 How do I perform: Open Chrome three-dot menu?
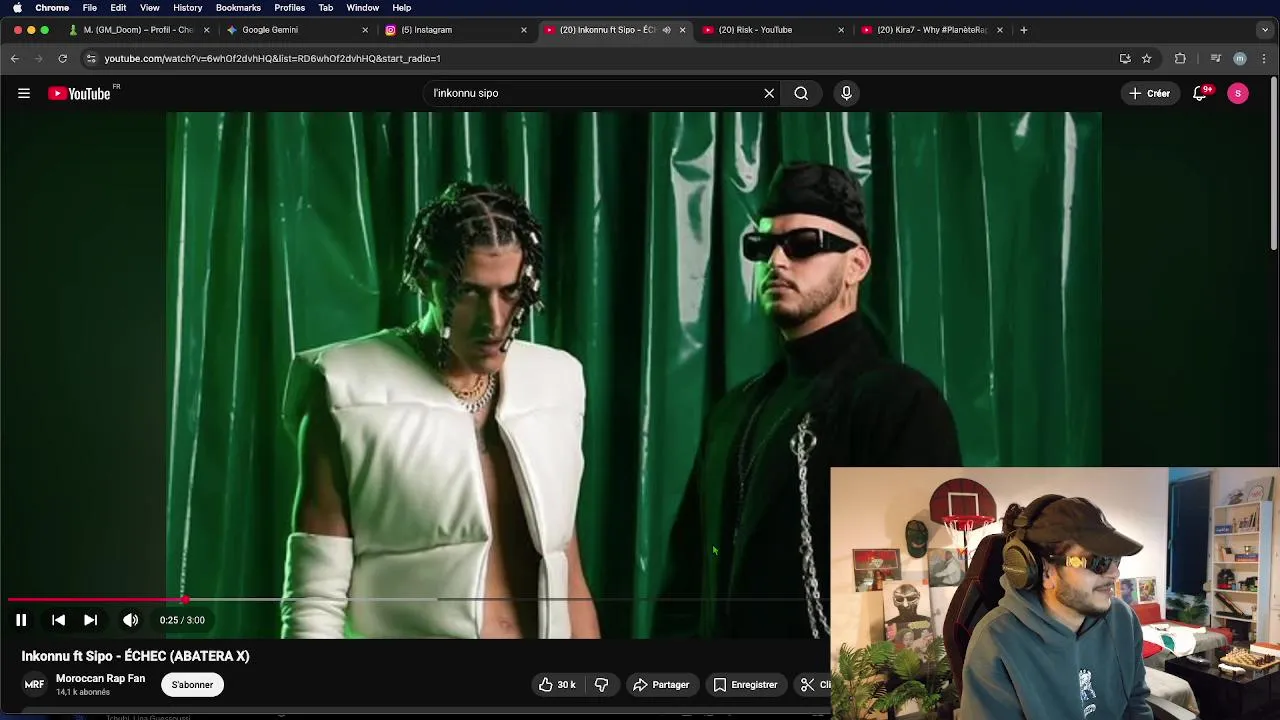click(x=1264, y=59)
